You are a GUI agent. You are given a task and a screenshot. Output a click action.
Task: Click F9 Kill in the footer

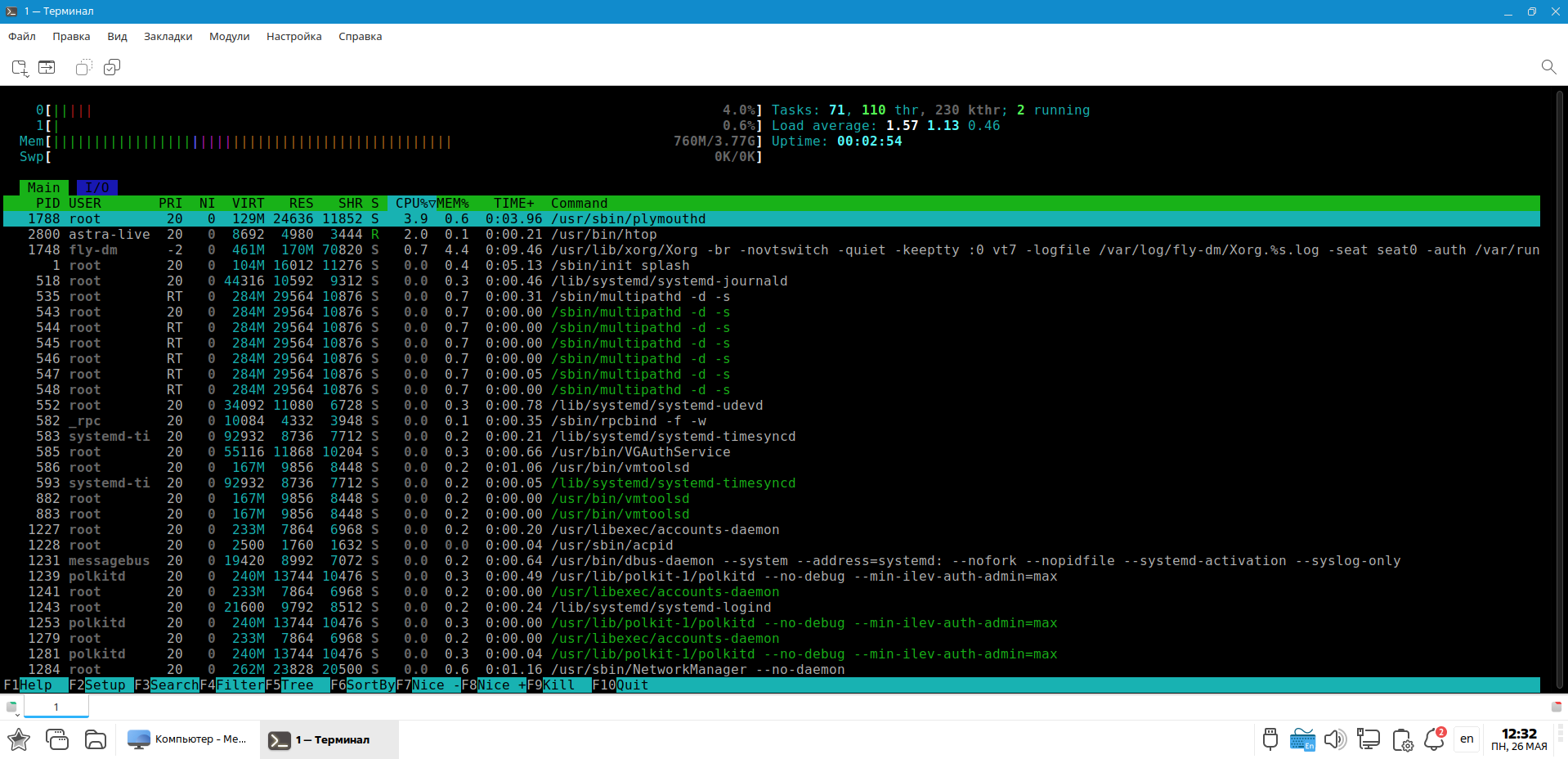[x=558, y=685]
